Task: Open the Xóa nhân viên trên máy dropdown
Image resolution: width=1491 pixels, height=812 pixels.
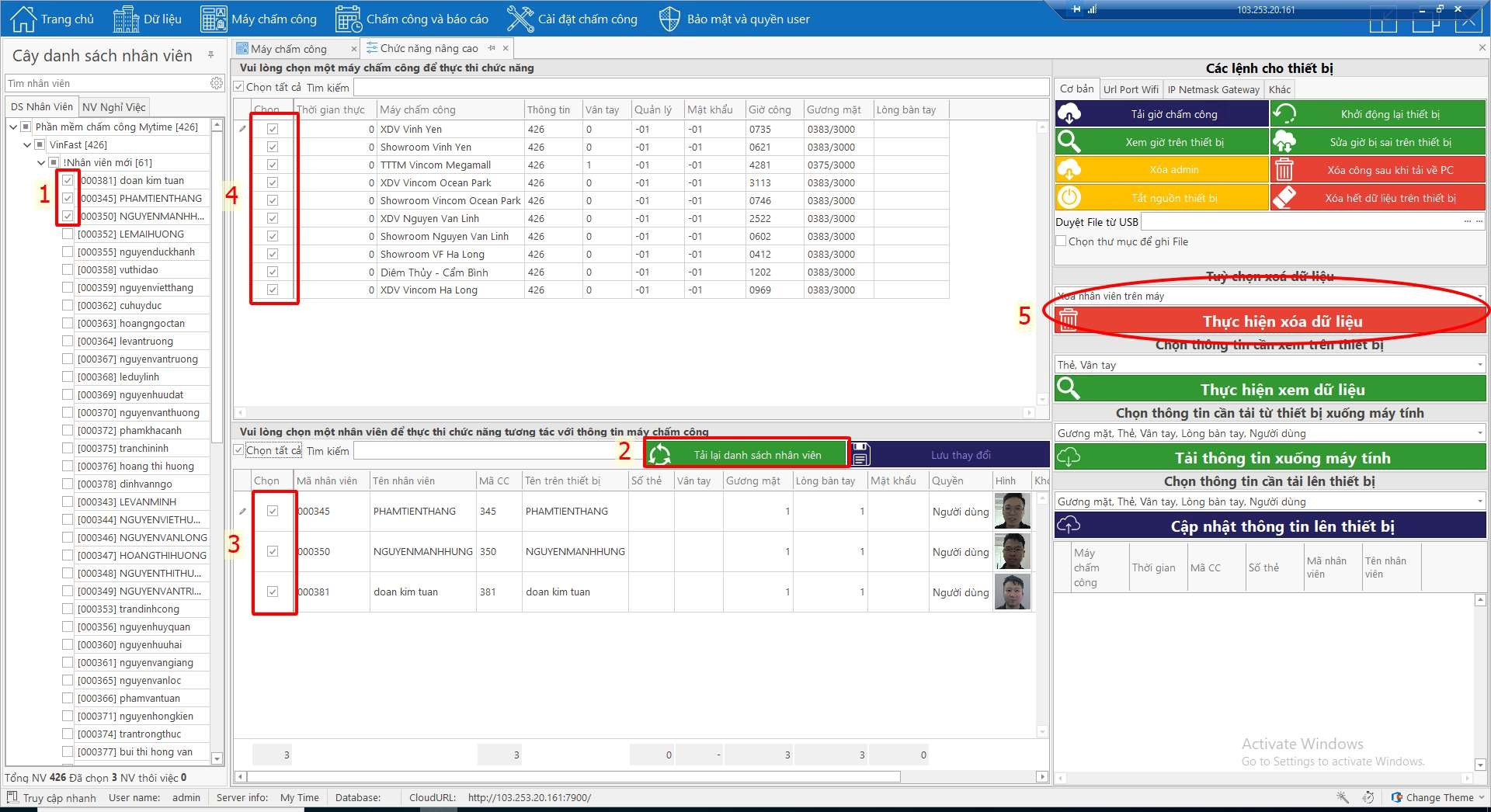Action: (1479, 297)
